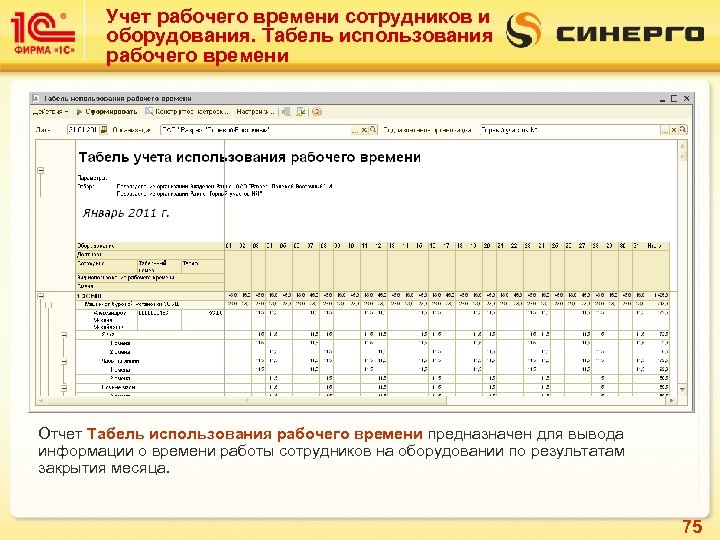Click the employee name cell in the table
This screenshot has width=720, height=540.
(107, 320)
